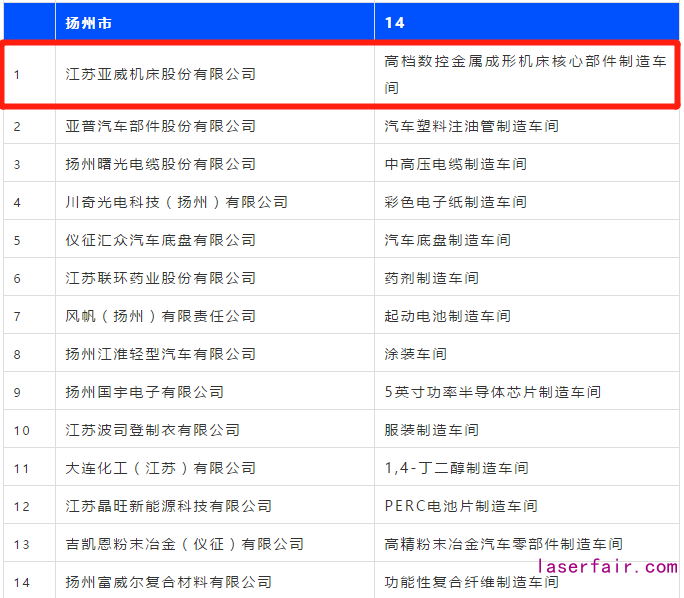The width and height of the screenshot is (684, 598).
Task: Select 川奇光电科技（扬州）有限公司 entry
Action: (176, 202)
